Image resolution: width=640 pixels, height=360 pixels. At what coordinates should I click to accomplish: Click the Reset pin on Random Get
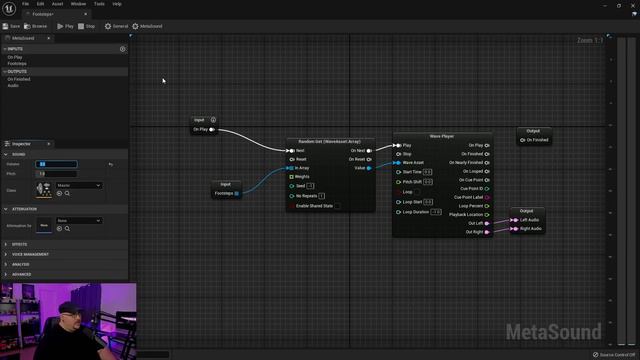tap(292, 159)
